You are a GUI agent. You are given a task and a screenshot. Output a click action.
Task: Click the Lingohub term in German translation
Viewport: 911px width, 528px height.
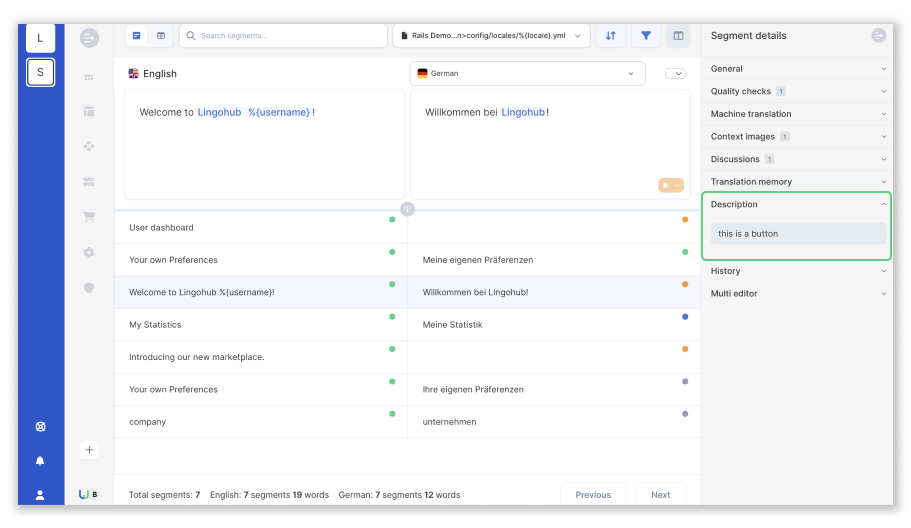pyautogui.click(x=523, y=112)
